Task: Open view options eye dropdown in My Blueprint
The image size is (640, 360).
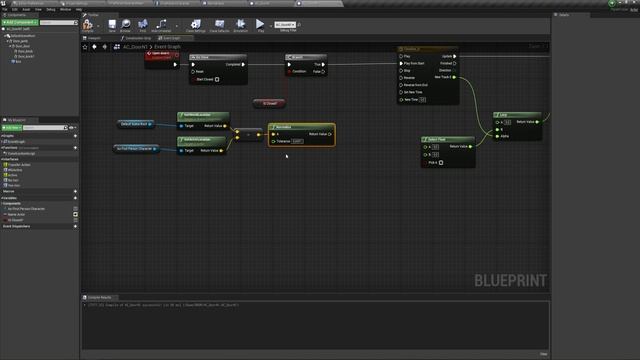Action: point(72,128)
